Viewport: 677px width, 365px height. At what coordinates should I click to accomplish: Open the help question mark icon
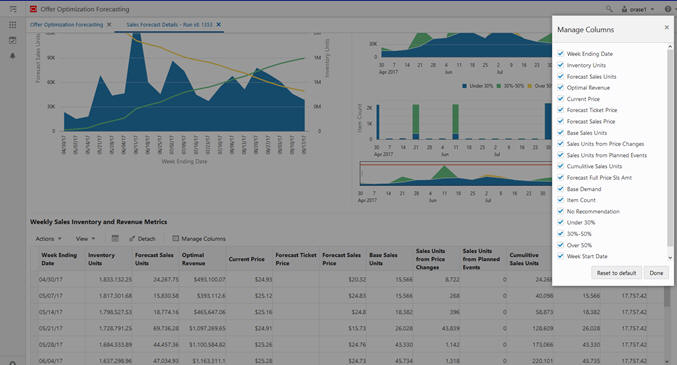point(668,9)
